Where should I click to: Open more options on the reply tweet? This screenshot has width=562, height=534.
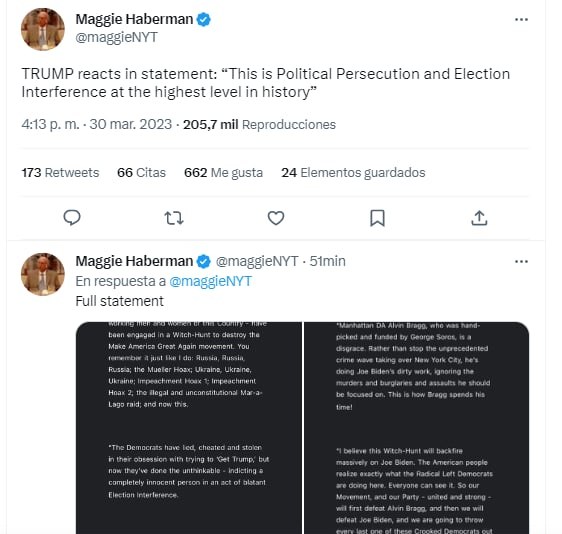(521, 262)
